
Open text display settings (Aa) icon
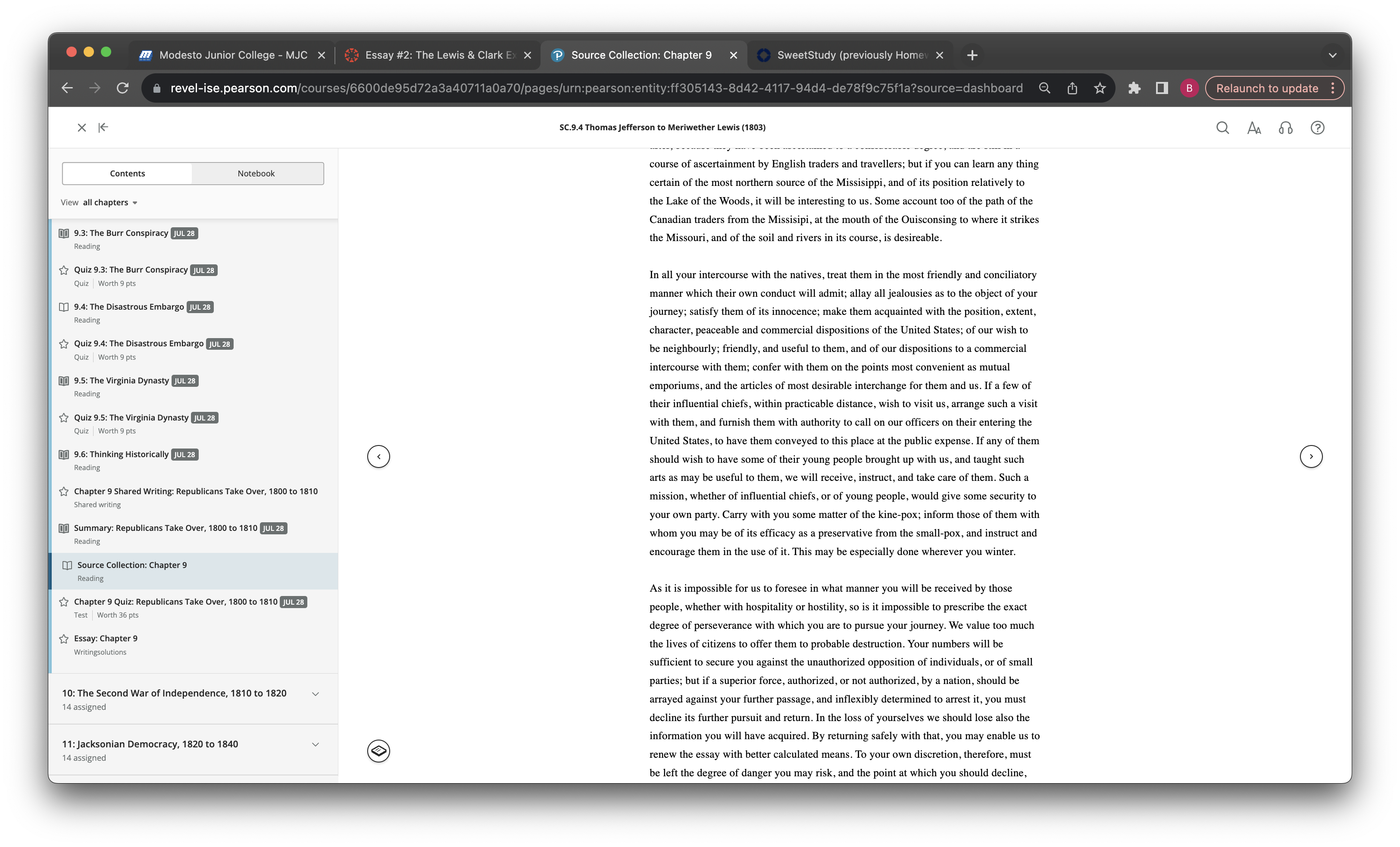pos(1254,128)
